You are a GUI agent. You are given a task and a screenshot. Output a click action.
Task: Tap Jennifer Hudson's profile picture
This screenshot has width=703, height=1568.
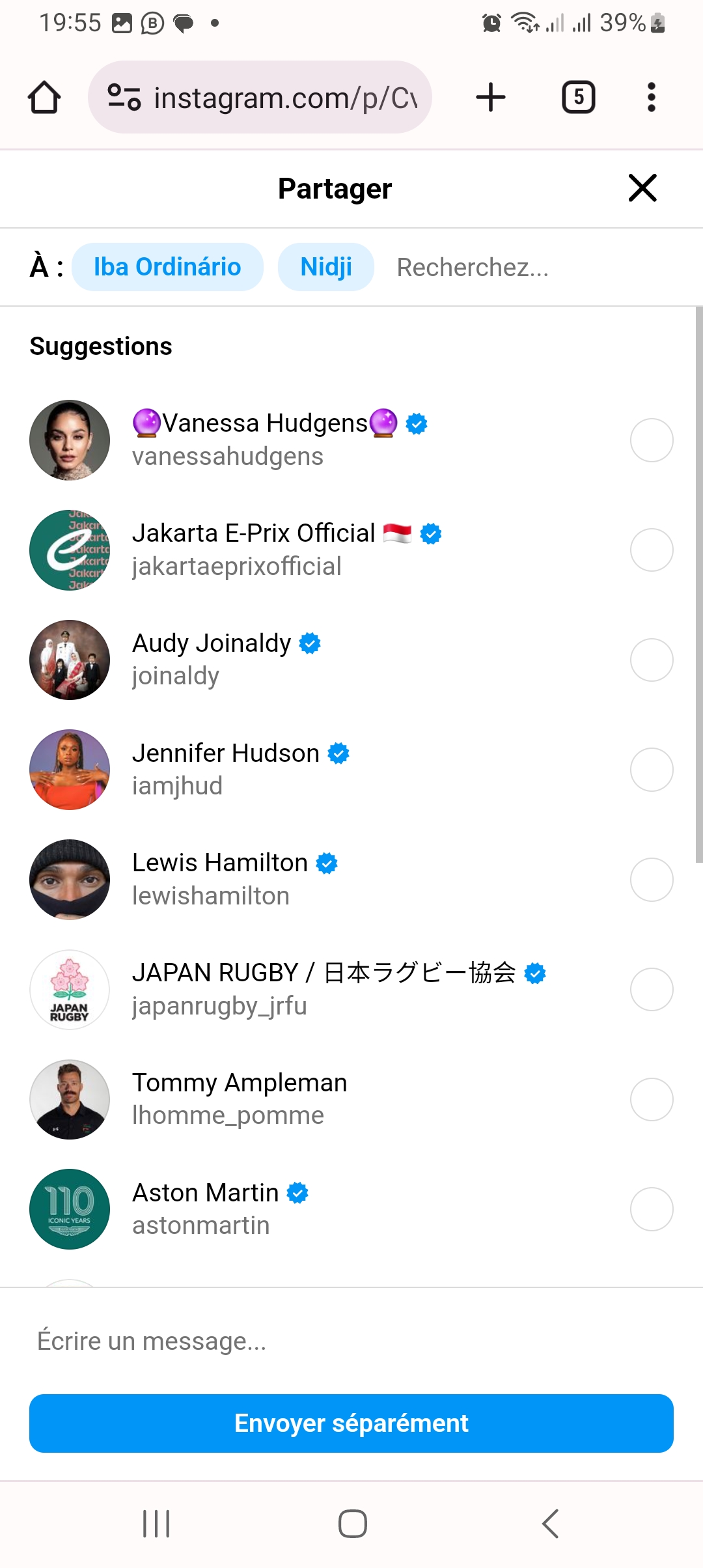tap(70, 770)
